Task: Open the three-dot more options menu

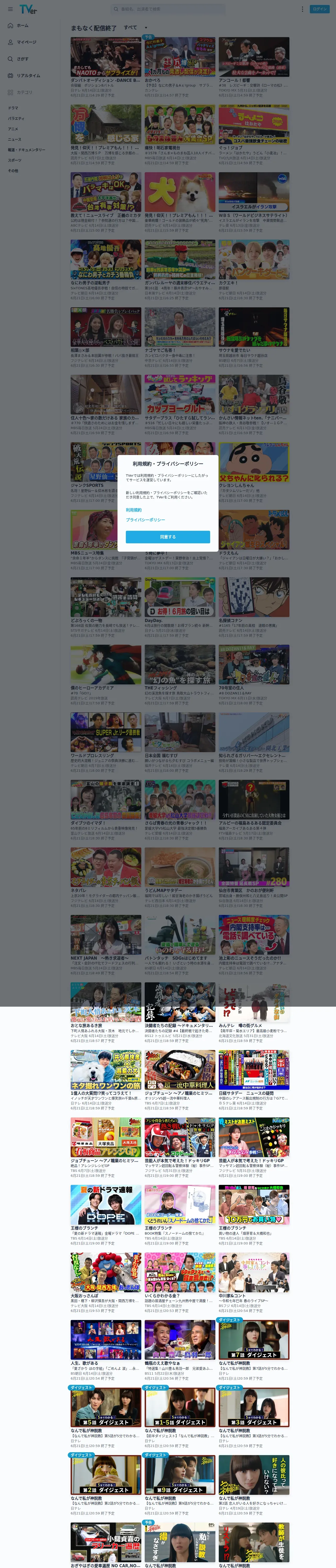Action: (302, 9)
